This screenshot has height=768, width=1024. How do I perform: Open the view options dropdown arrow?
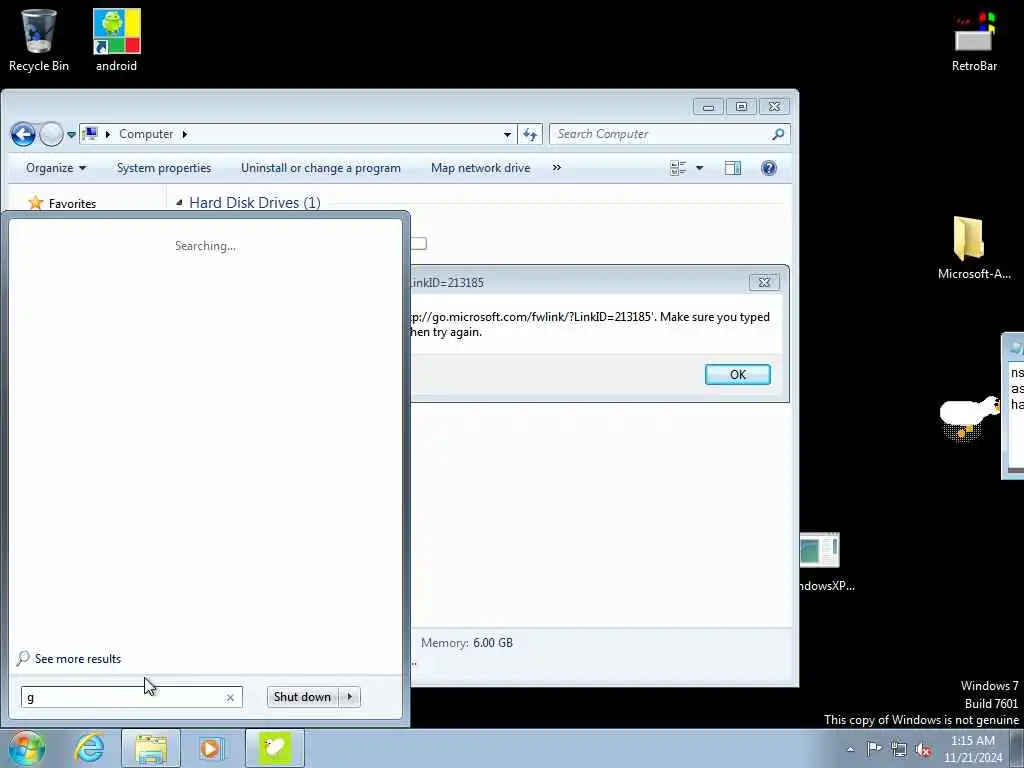click(x=699, y=168)
